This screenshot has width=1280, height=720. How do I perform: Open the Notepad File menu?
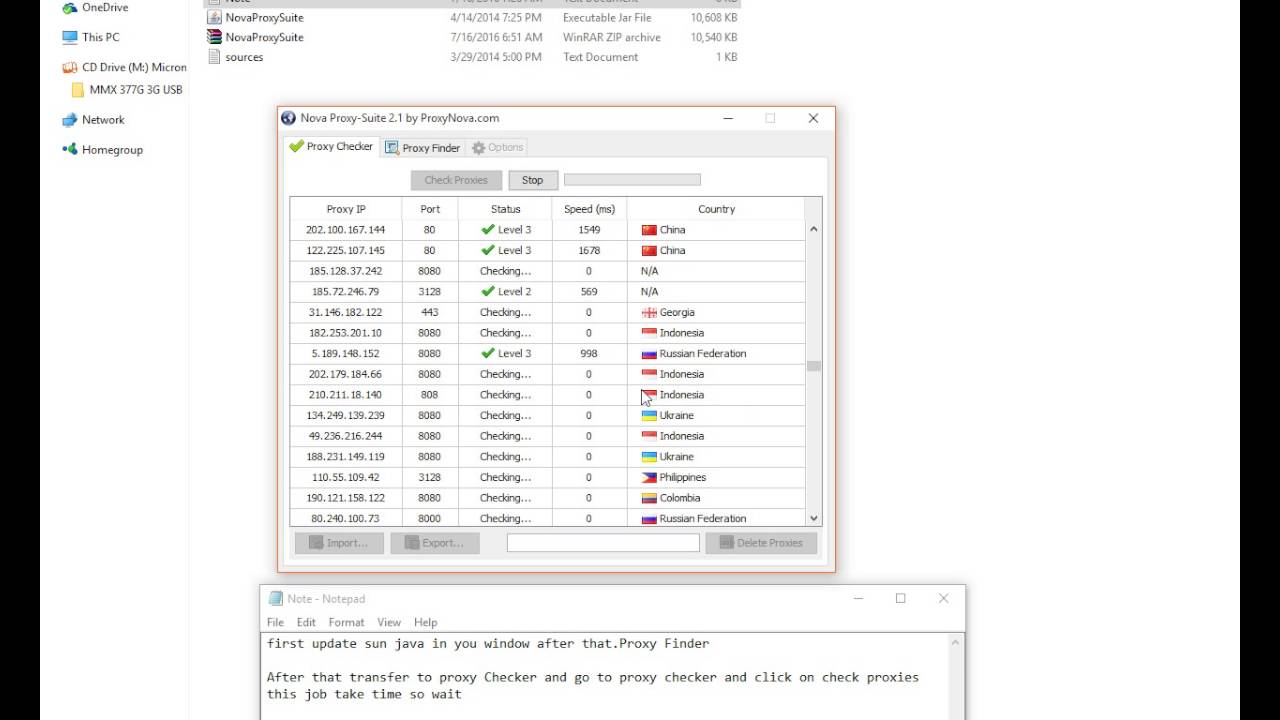[x=275, y=622]
